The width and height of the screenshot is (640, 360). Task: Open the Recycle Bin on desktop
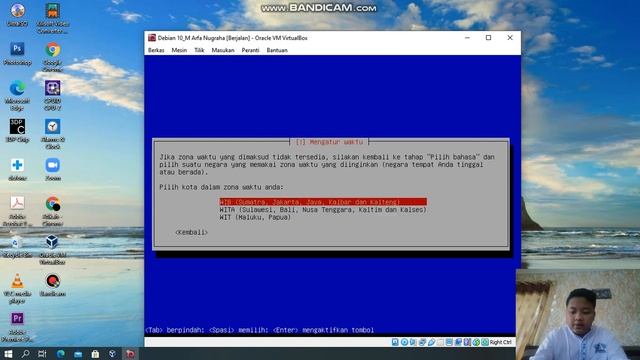[x=17, y=247]
